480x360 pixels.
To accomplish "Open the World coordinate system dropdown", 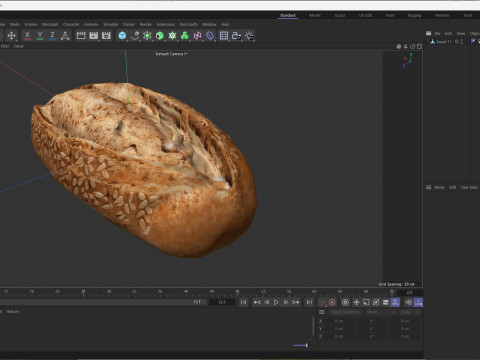I will tap(381, 312).
